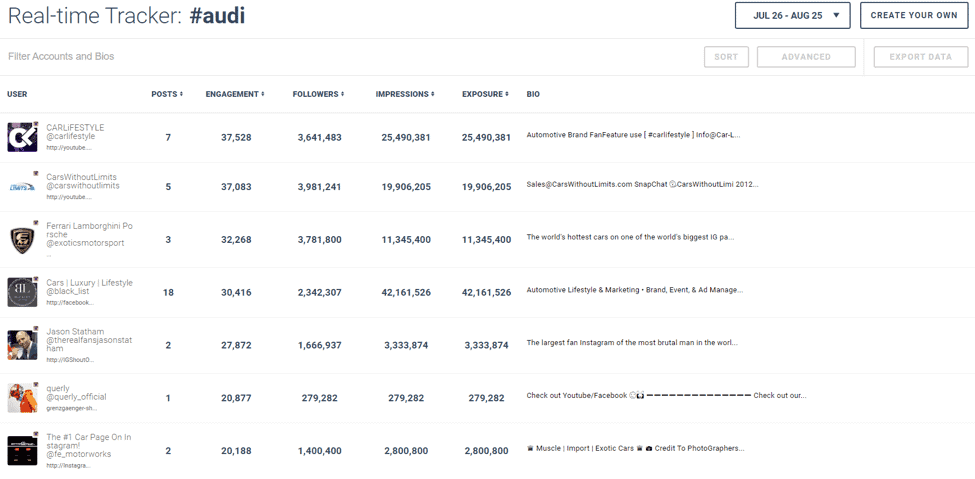The width and height of the screenshot is (975, 479).
Task: Sort by Impressions column header
Action: tap(405, 94)
